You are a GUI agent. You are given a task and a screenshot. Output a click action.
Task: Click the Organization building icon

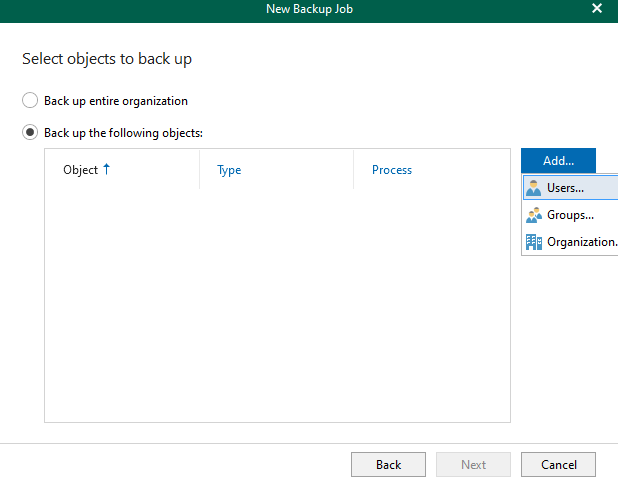[534, 242]
